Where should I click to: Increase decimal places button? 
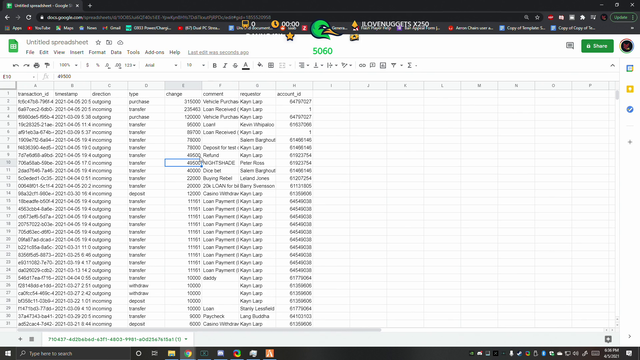point(118,65)
